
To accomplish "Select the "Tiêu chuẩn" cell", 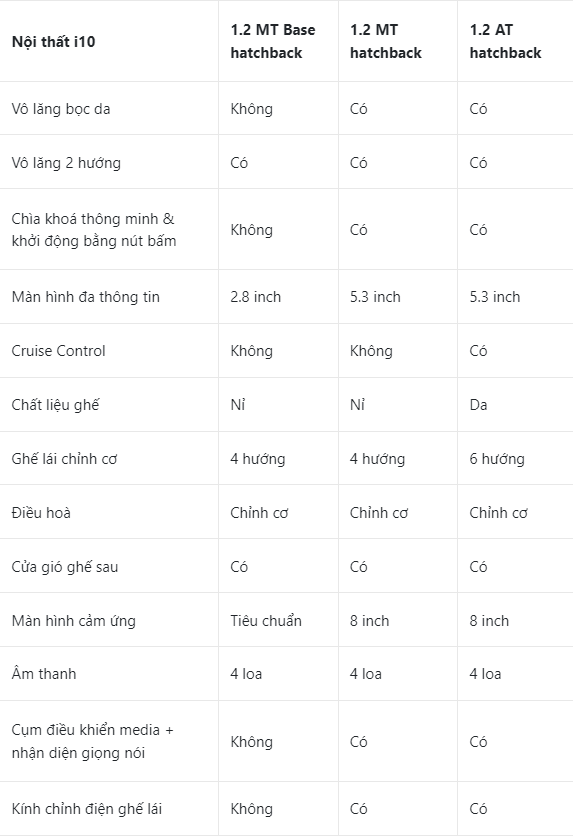I will [266, 621].
